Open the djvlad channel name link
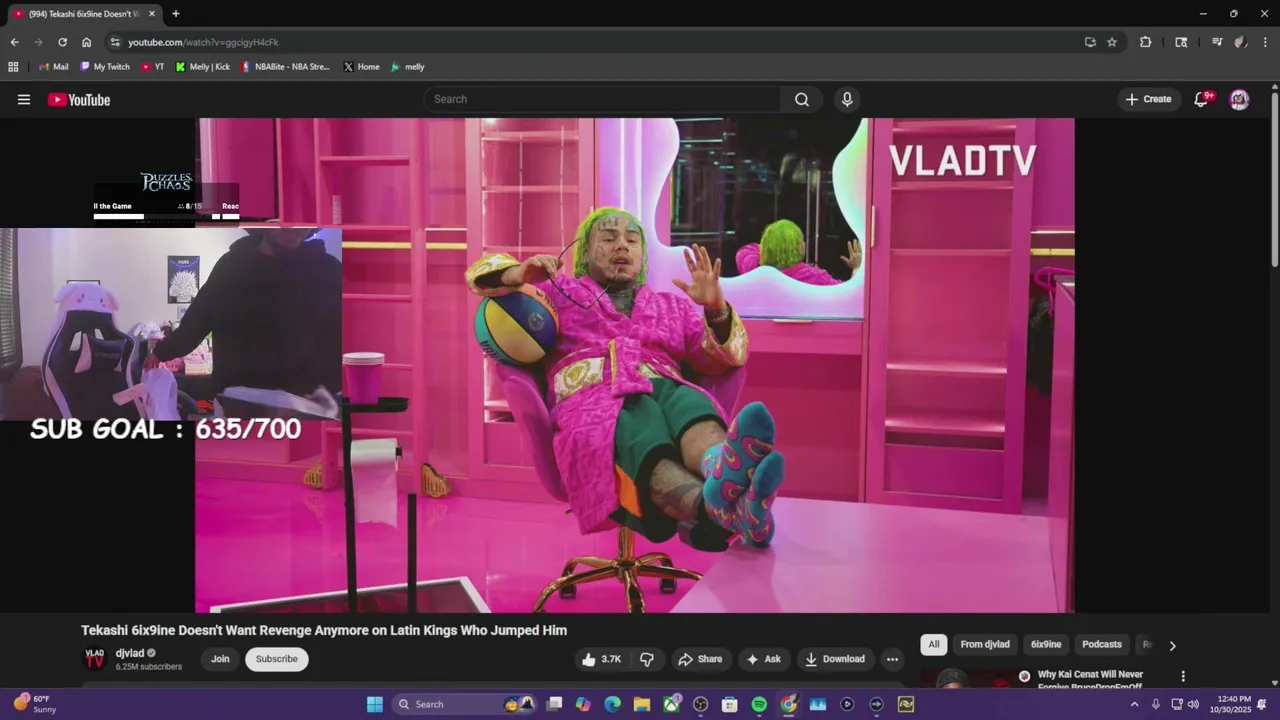This screenshot has height=720, width=1280. [x=130, y=653]
